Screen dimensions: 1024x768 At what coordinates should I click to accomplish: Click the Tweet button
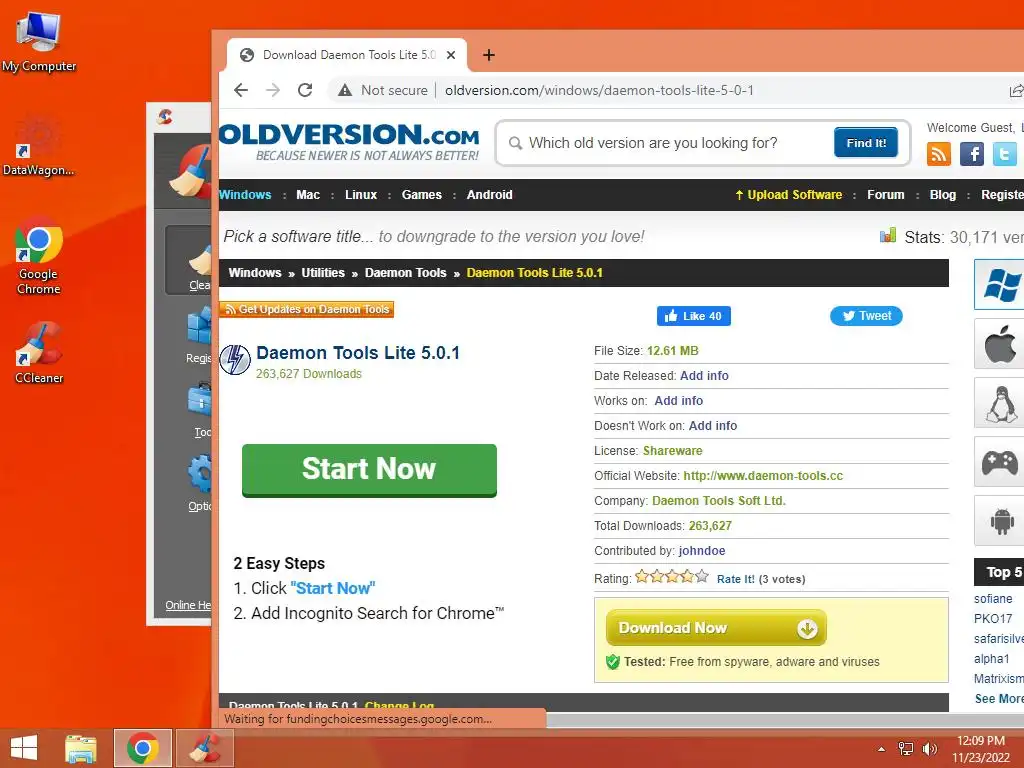pos(866,316)
